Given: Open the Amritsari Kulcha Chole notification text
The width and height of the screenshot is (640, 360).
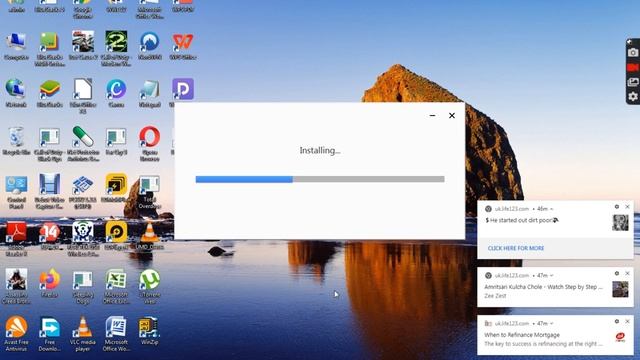Looking at the screenshot, I should (543, 287).
